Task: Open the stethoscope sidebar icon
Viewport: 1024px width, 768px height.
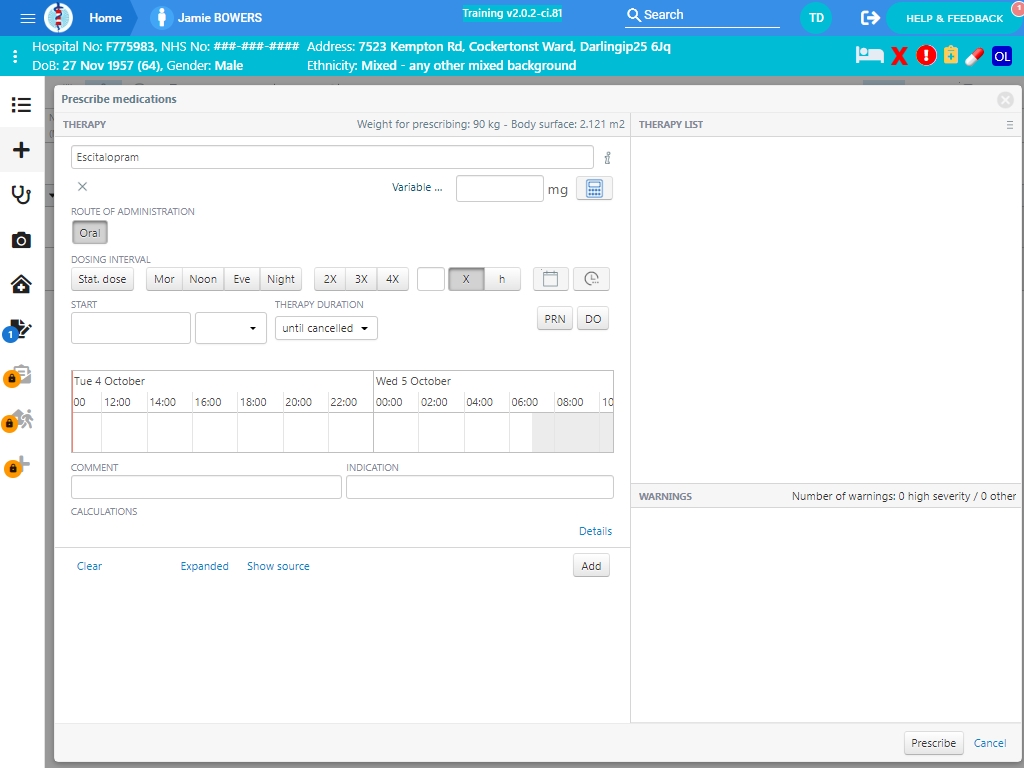Action: point(22,195)
